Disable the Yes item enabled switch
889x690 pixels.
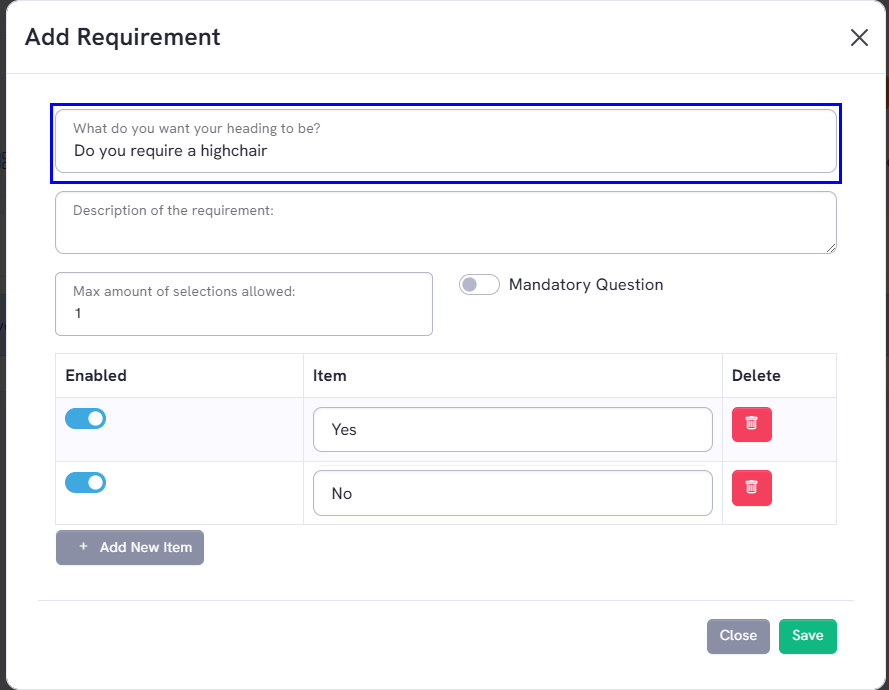tap(86, 418)
